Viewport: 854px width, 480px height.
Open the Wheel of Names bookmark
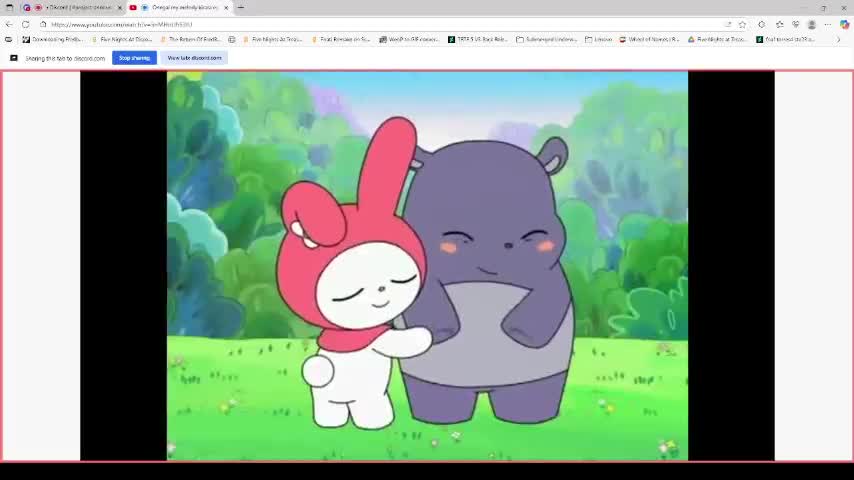pyautogui.click(x=650, y=39)
